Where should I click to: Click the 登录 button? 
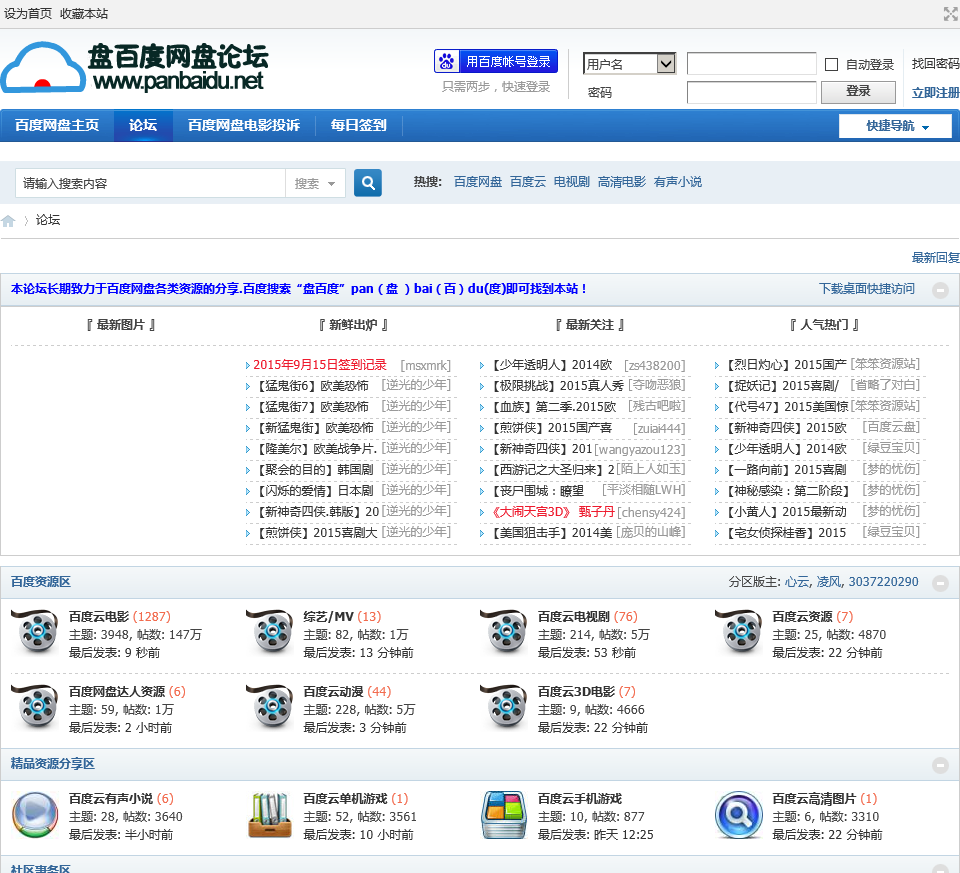tap(858, 91)
